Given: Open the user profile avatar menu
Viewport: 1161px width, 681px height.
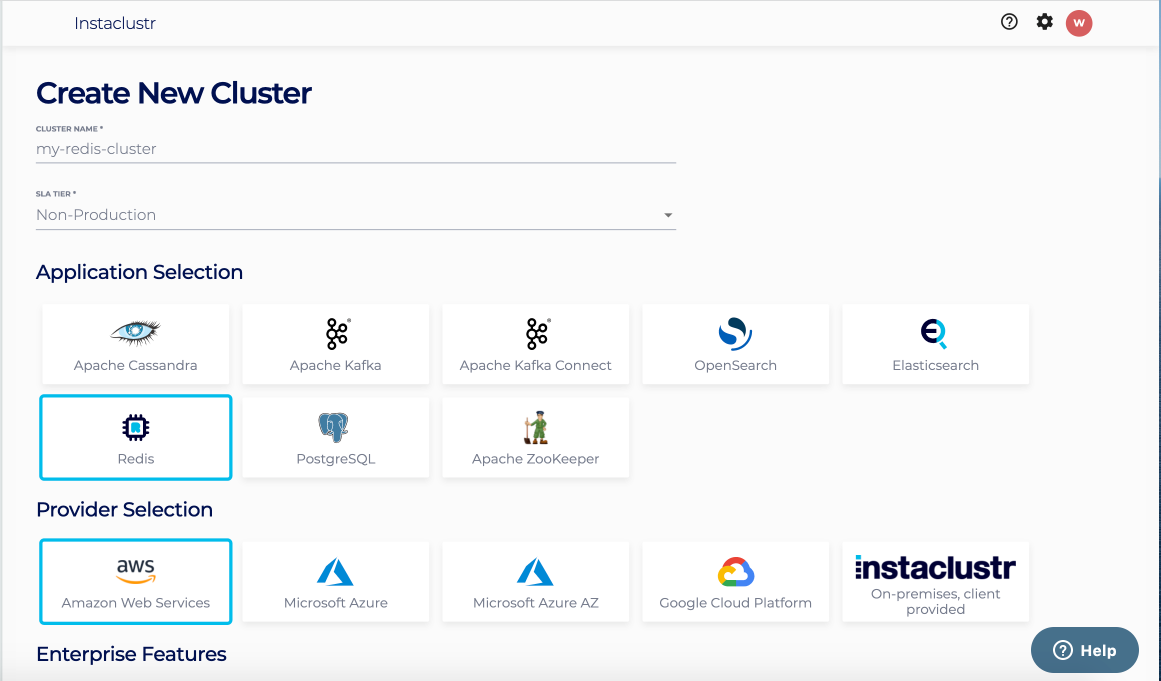Looking at the screenshot, I should point(1079,22).
